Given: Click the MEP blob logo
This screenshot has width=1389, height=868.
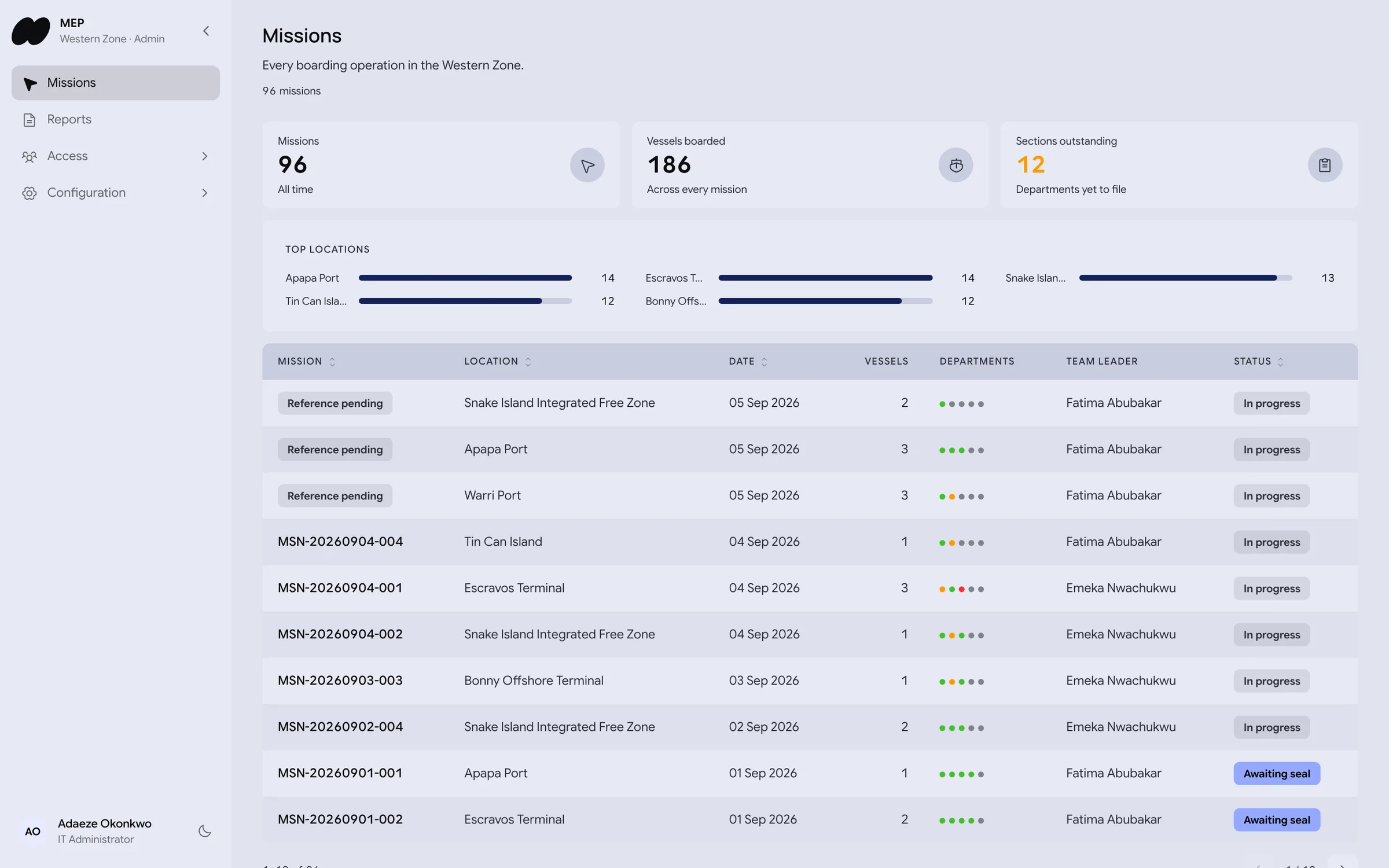Looking at the screenshot, I should (x=31, y=31).
